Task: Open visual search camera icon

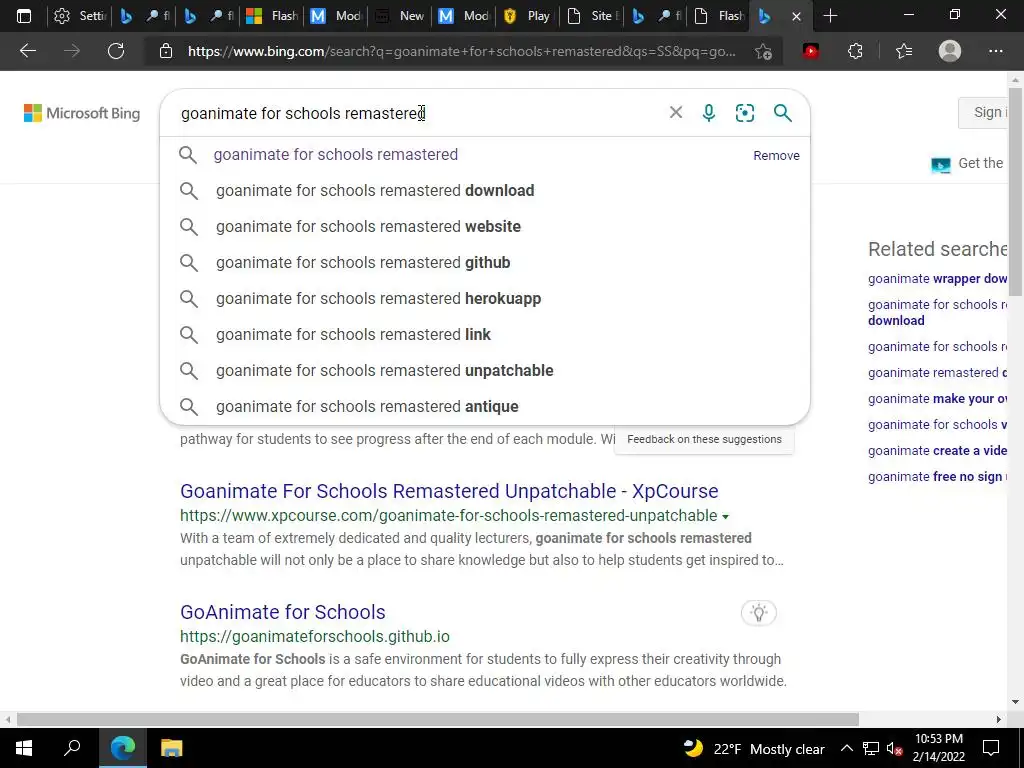Action: [744, 113]
